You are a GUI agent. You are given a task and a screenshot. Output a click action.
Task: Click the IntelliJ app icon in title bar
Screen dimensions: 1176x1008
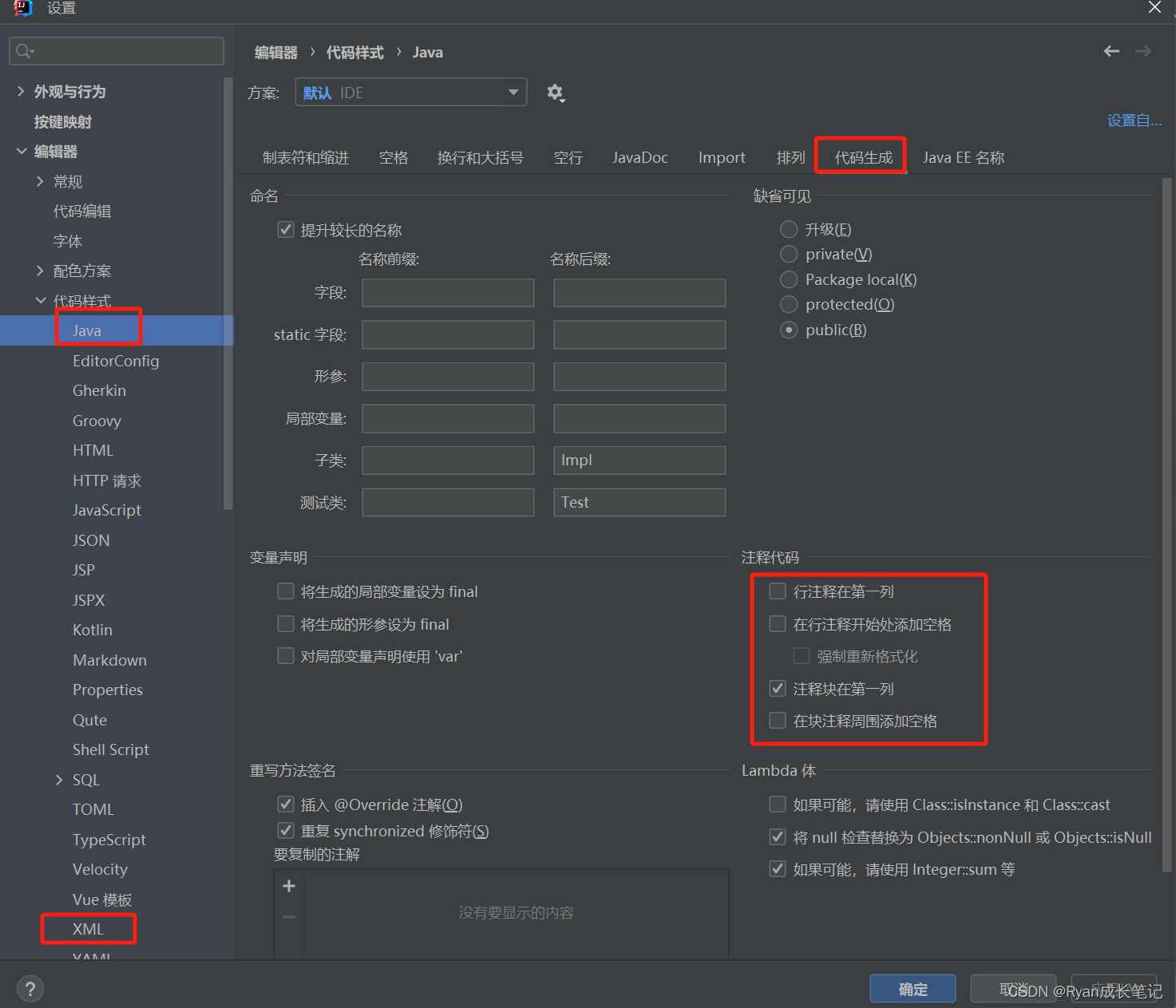[23, 8]
